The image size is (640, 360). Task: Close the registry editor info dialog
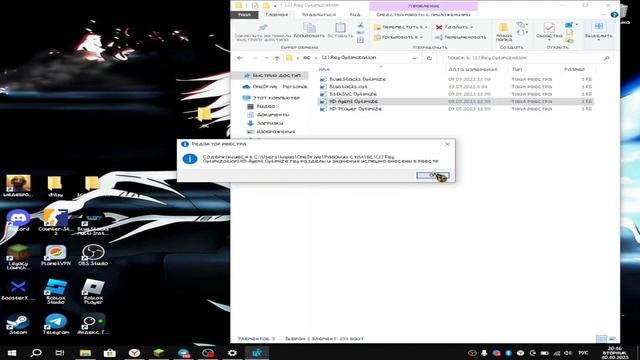(x=447, y=144)
